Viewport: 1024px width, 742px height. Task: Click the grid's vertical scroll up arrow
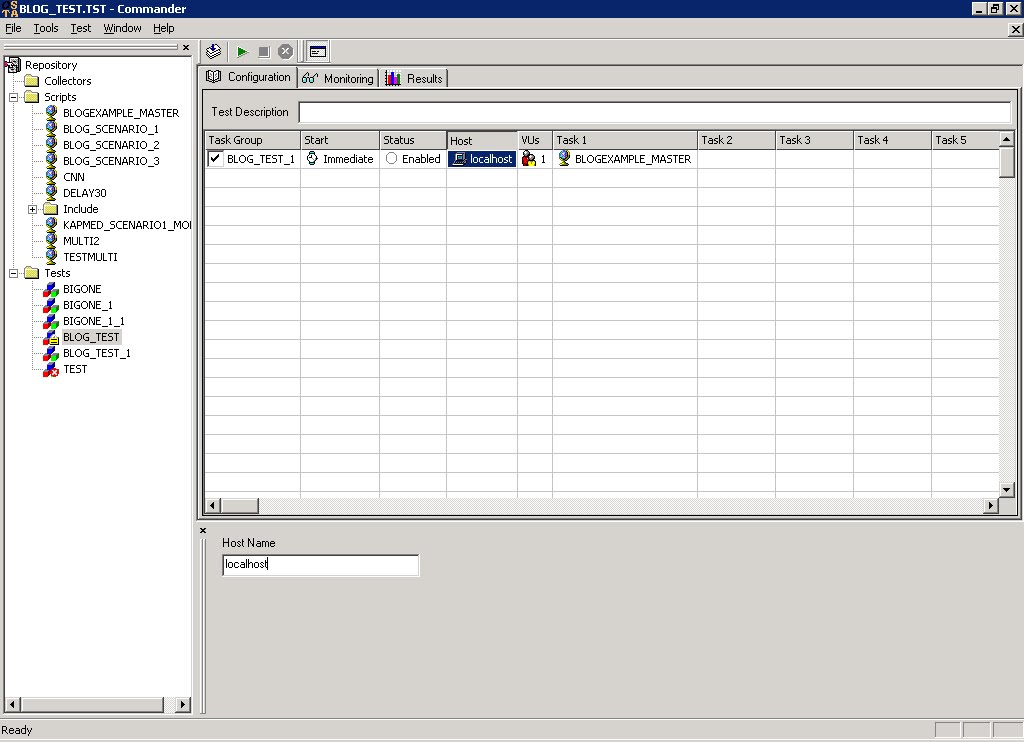point(1006,138)
